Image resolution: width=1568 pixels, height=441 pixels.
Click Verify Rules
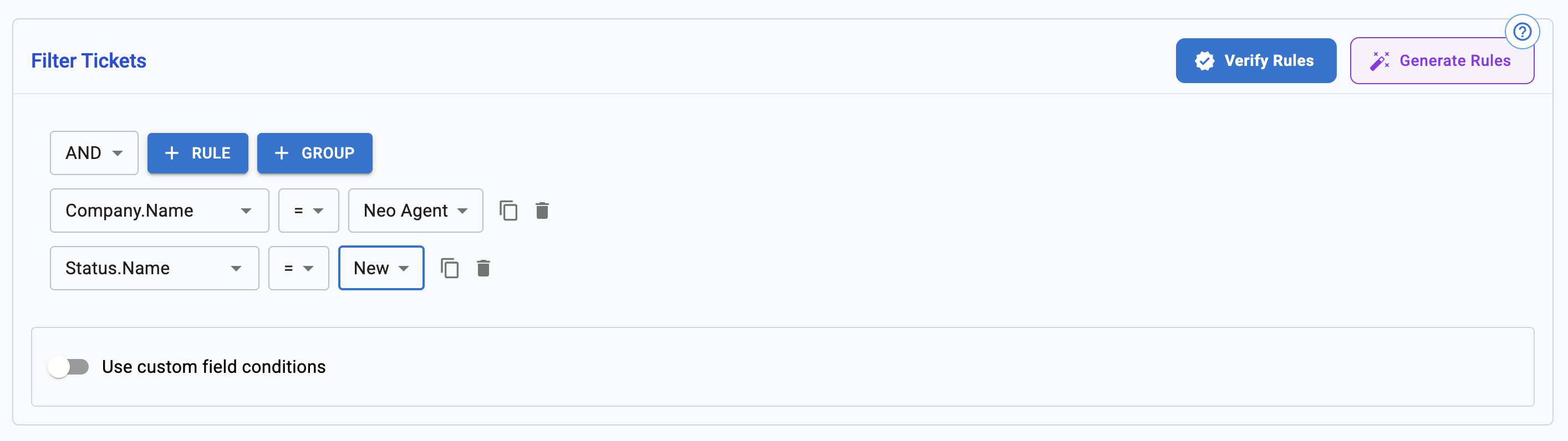[x=1256, y=60]
